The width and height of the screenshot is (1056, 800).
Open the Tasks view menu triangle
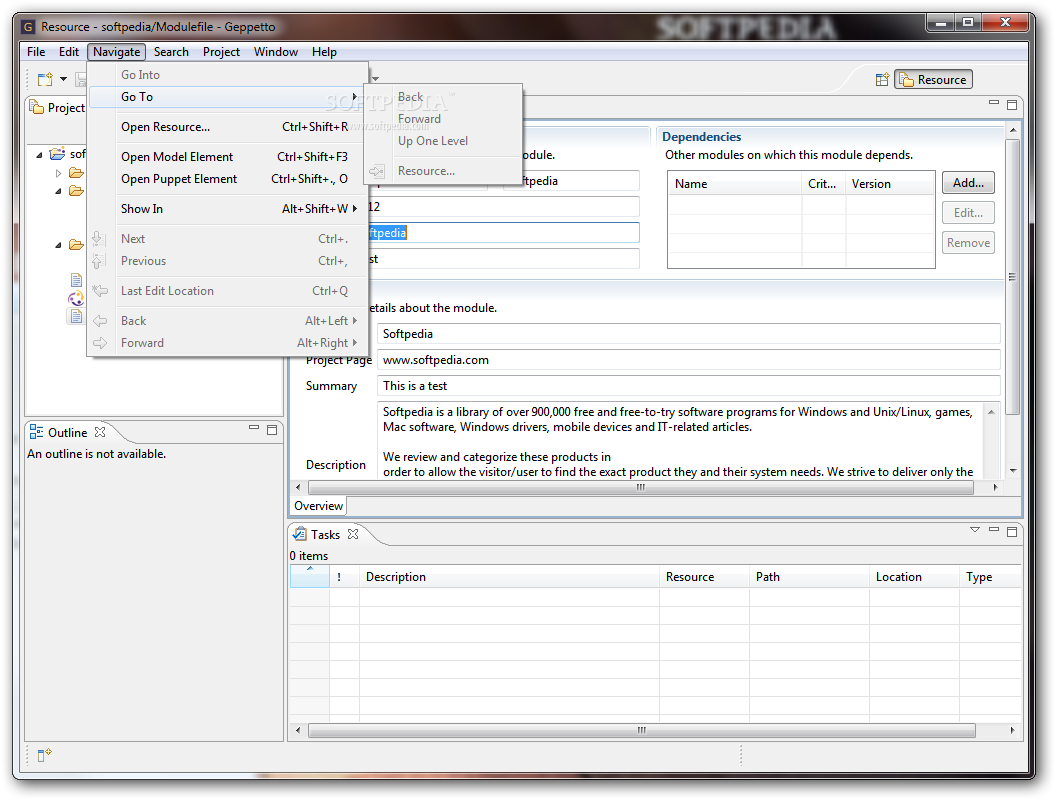point(975,530)
